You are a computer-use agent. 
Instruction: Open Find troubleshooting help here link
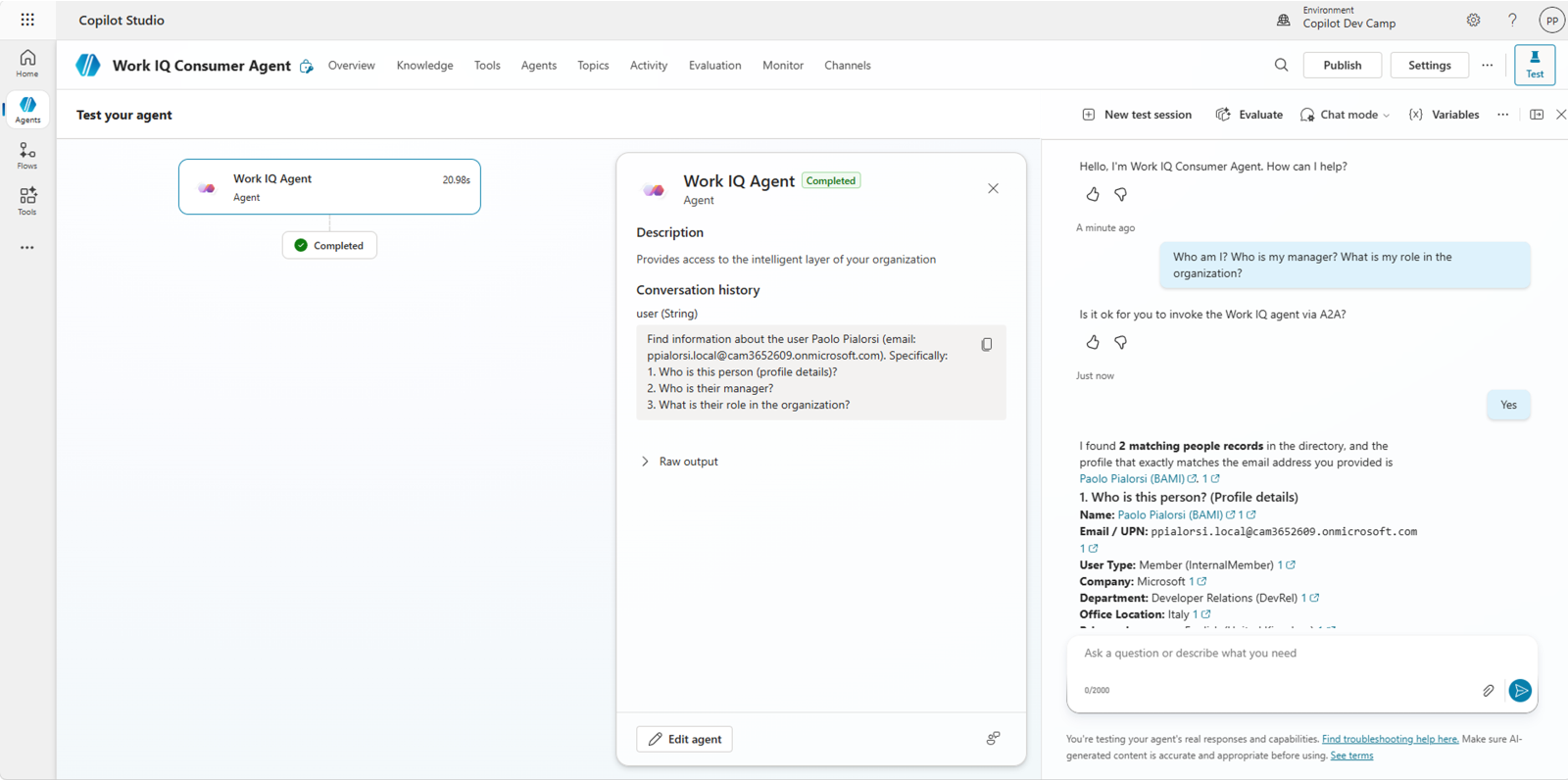click(1390, 739)
